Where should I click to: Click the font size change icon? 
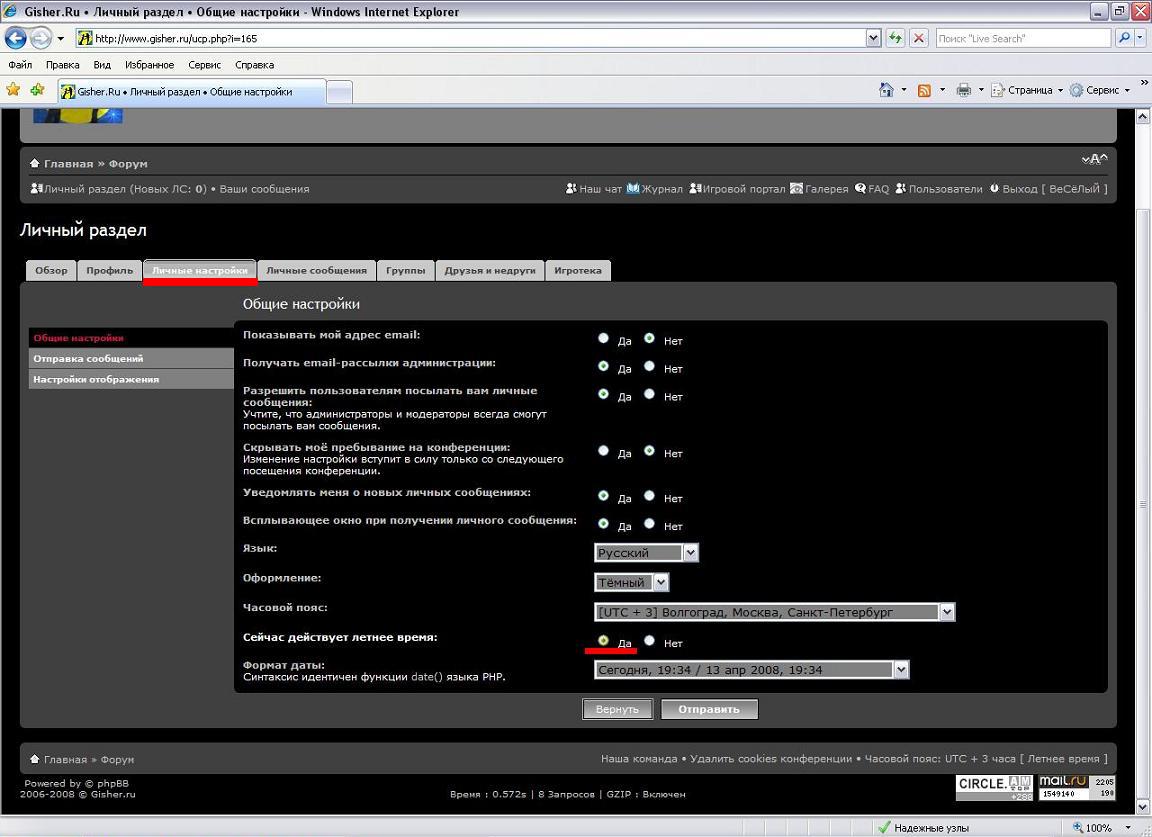pos(1094,160)
